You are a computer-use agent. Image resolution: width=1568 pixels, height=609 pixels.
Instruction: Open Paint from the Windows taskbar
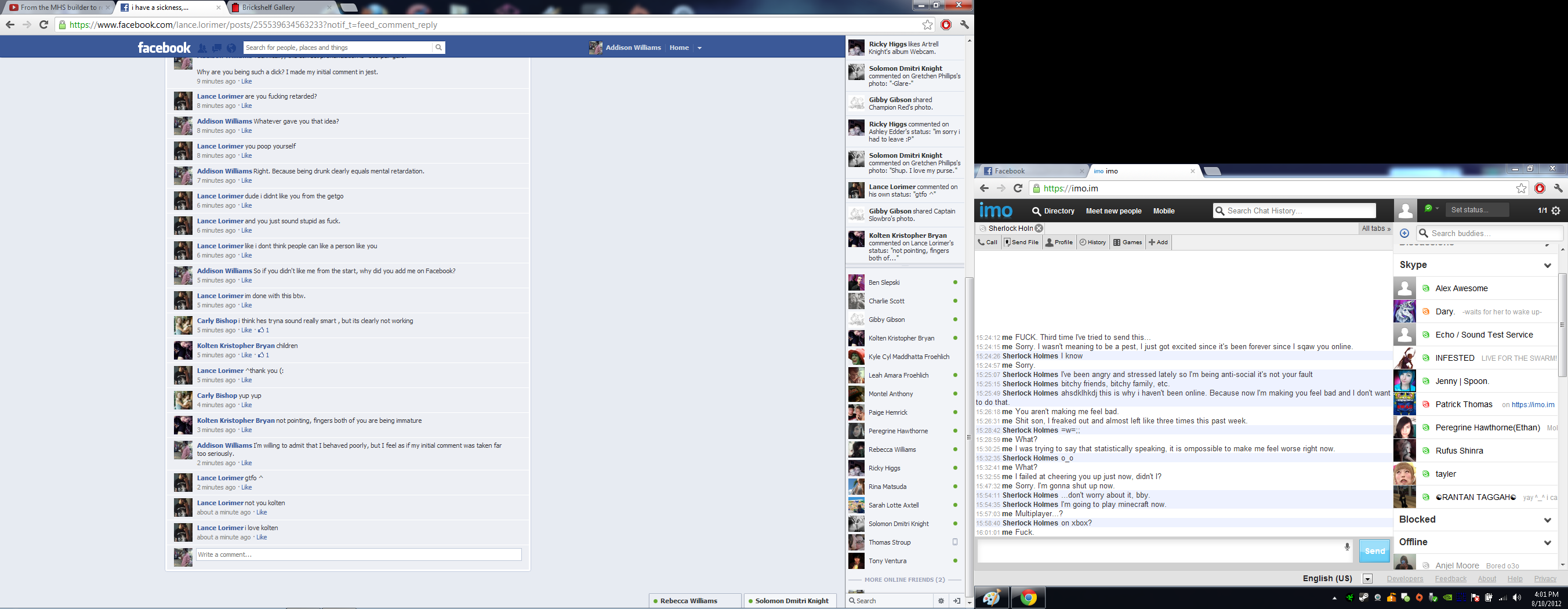992,597
